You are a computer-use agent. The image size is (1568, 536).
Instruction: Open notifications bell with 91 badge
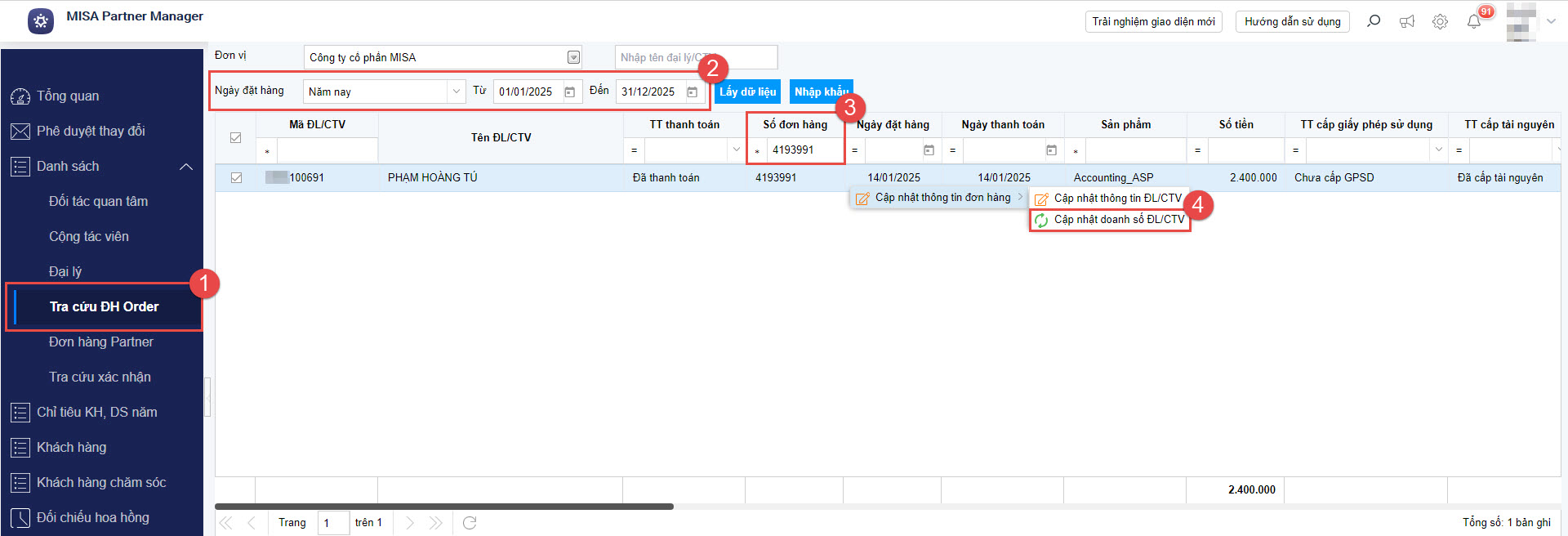point(1474,21)
